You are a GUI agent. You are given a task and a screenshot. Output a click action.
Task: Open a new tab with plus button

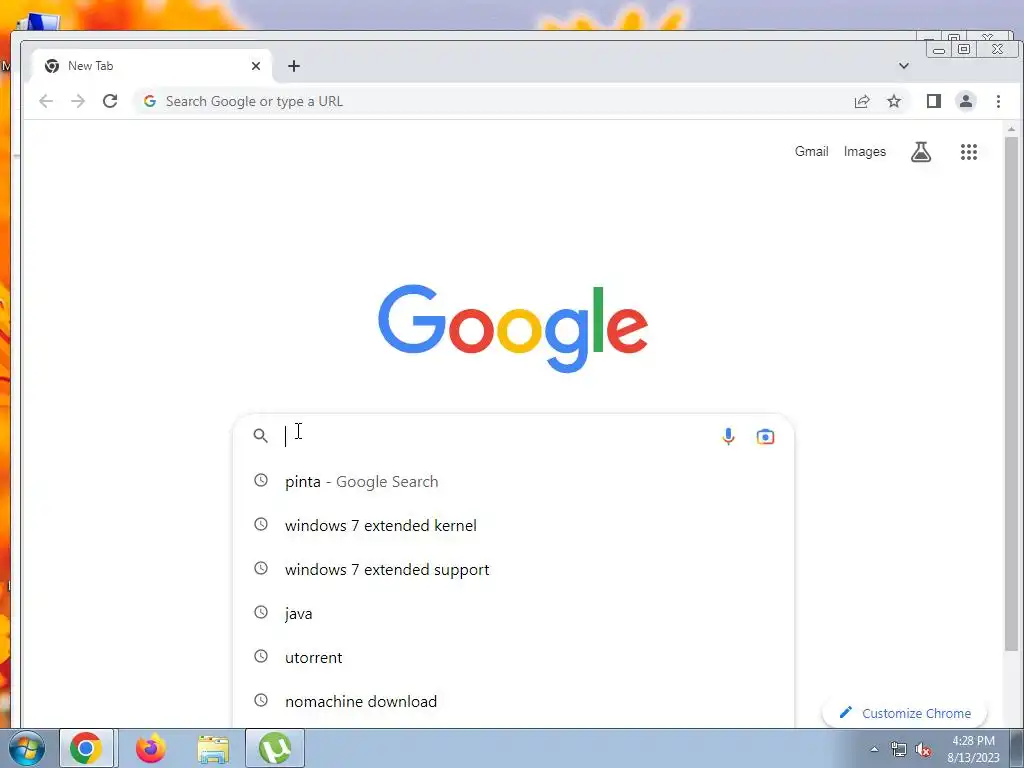click(x=294, y=66)
